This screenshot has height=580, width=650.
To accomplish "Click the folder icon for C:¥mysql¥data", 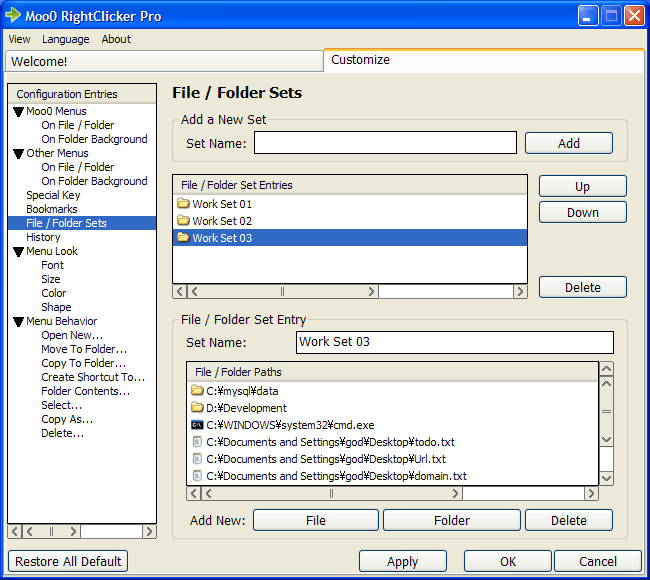I will tap(197, 391).
